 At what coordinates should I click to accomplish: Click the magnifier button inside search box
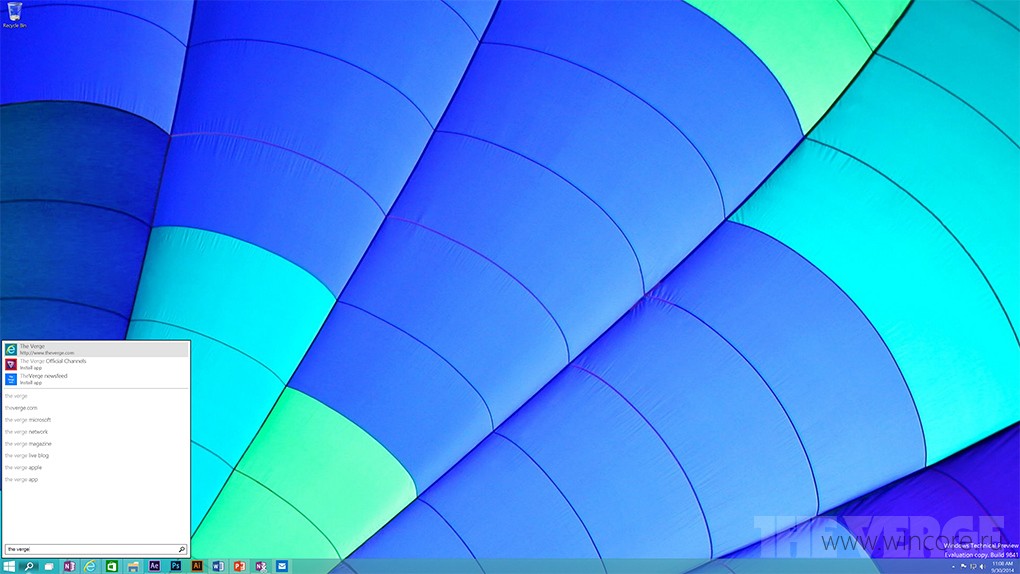(181, 549)
